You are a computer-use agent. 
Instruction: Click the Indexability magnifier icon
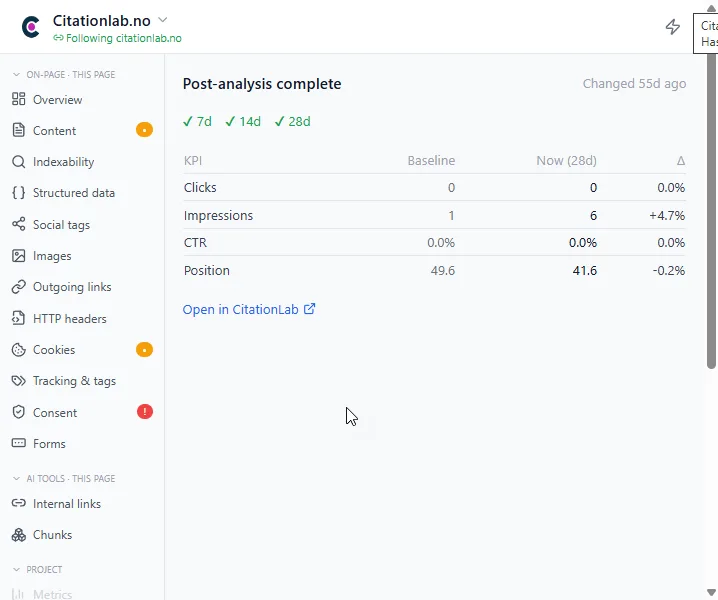[x=18, y=162]
